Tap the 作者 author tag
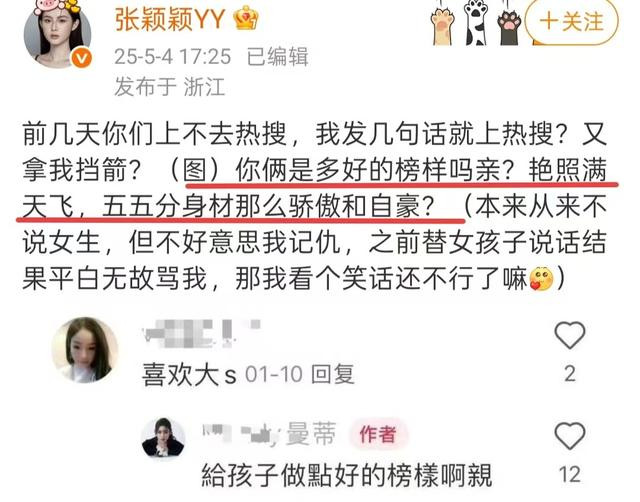640x502 pixels. point(378,434)
